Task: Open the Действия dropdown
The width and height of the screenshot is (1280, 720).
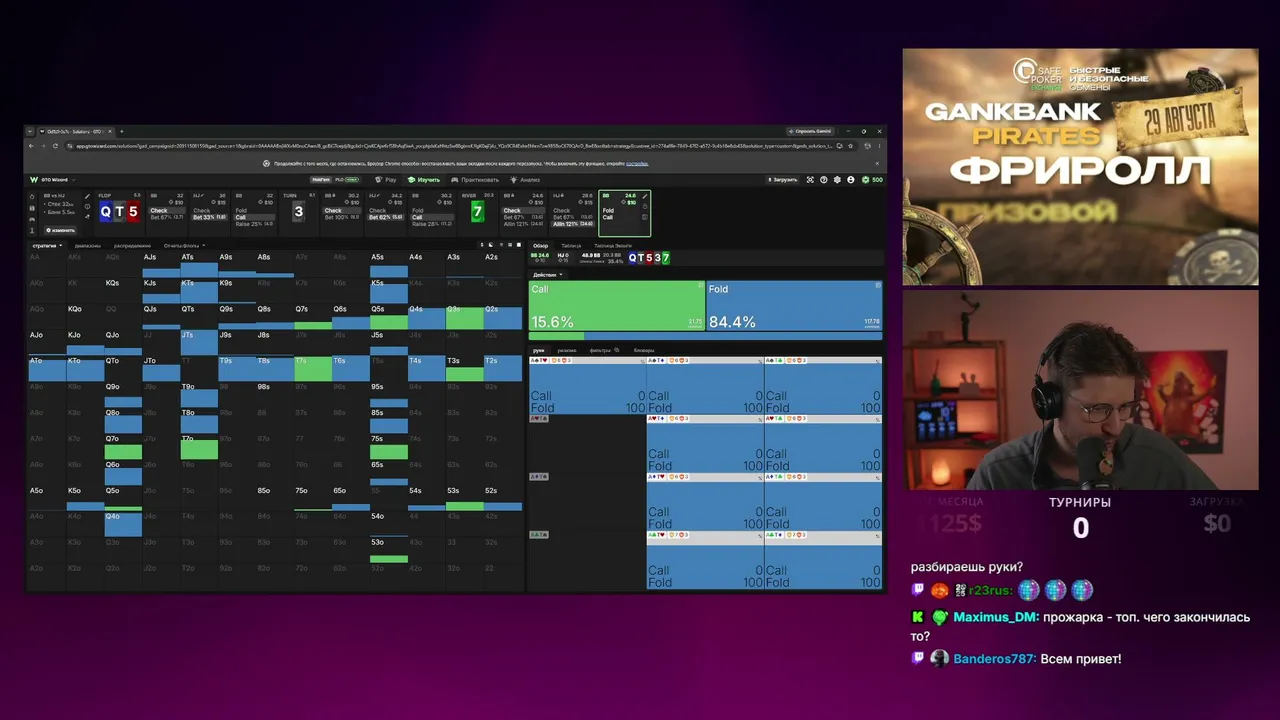Action: tap(548, 275)
